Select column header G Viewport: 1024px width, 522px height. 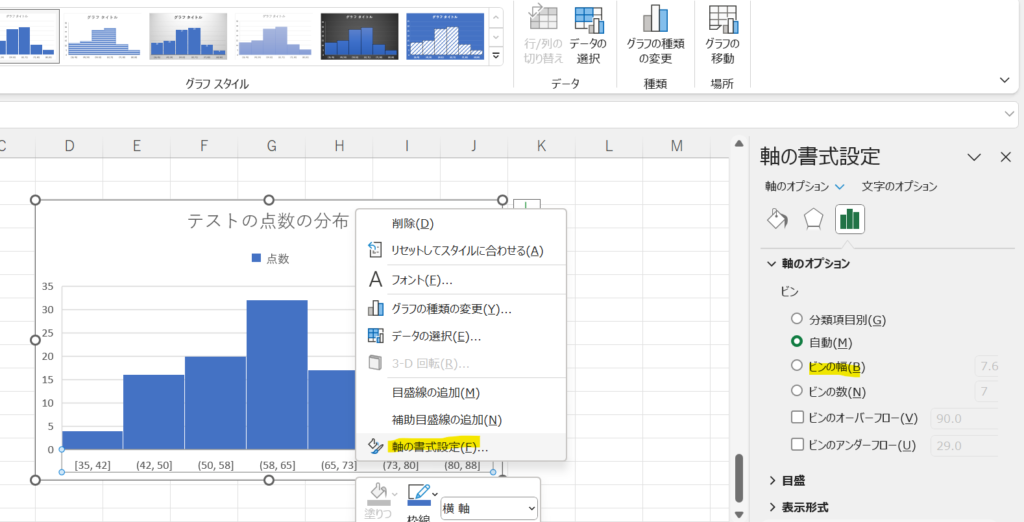pos(272,146)
